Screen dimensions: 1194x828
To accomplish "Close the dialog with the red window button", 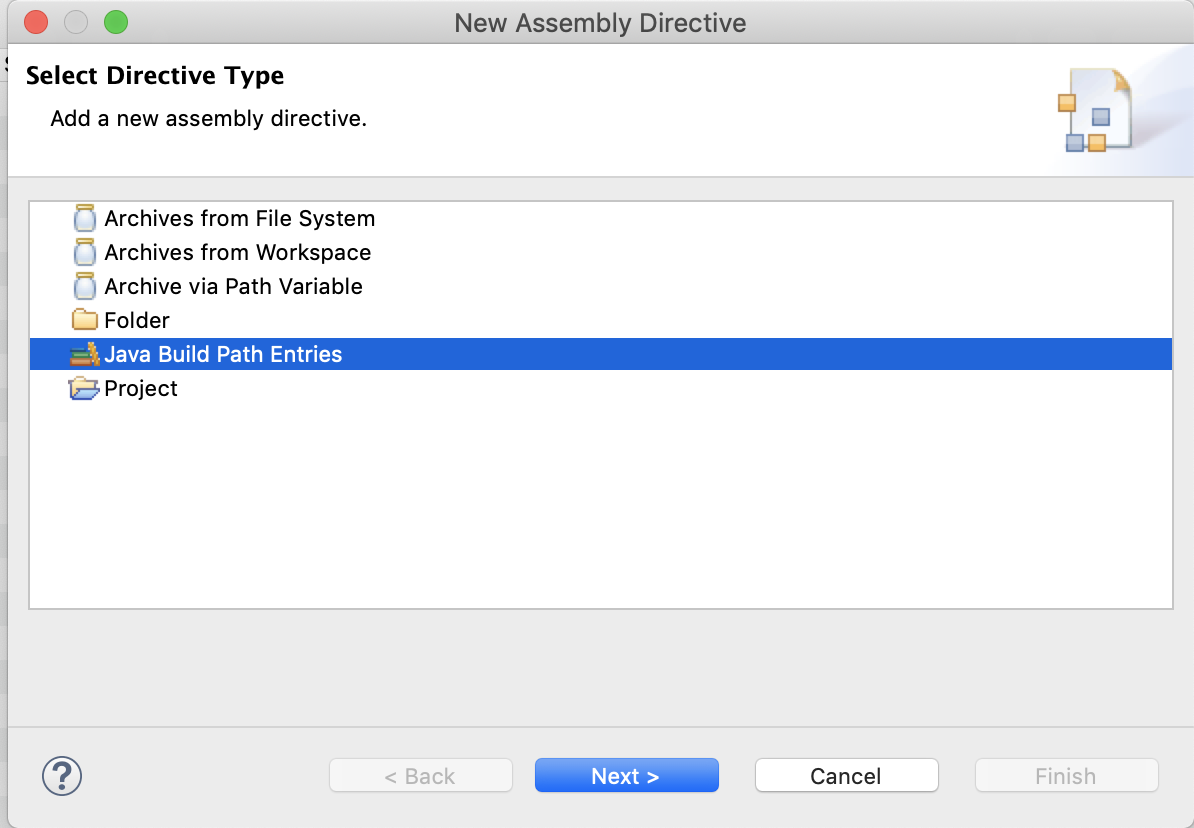I will (x=36, y=22).
